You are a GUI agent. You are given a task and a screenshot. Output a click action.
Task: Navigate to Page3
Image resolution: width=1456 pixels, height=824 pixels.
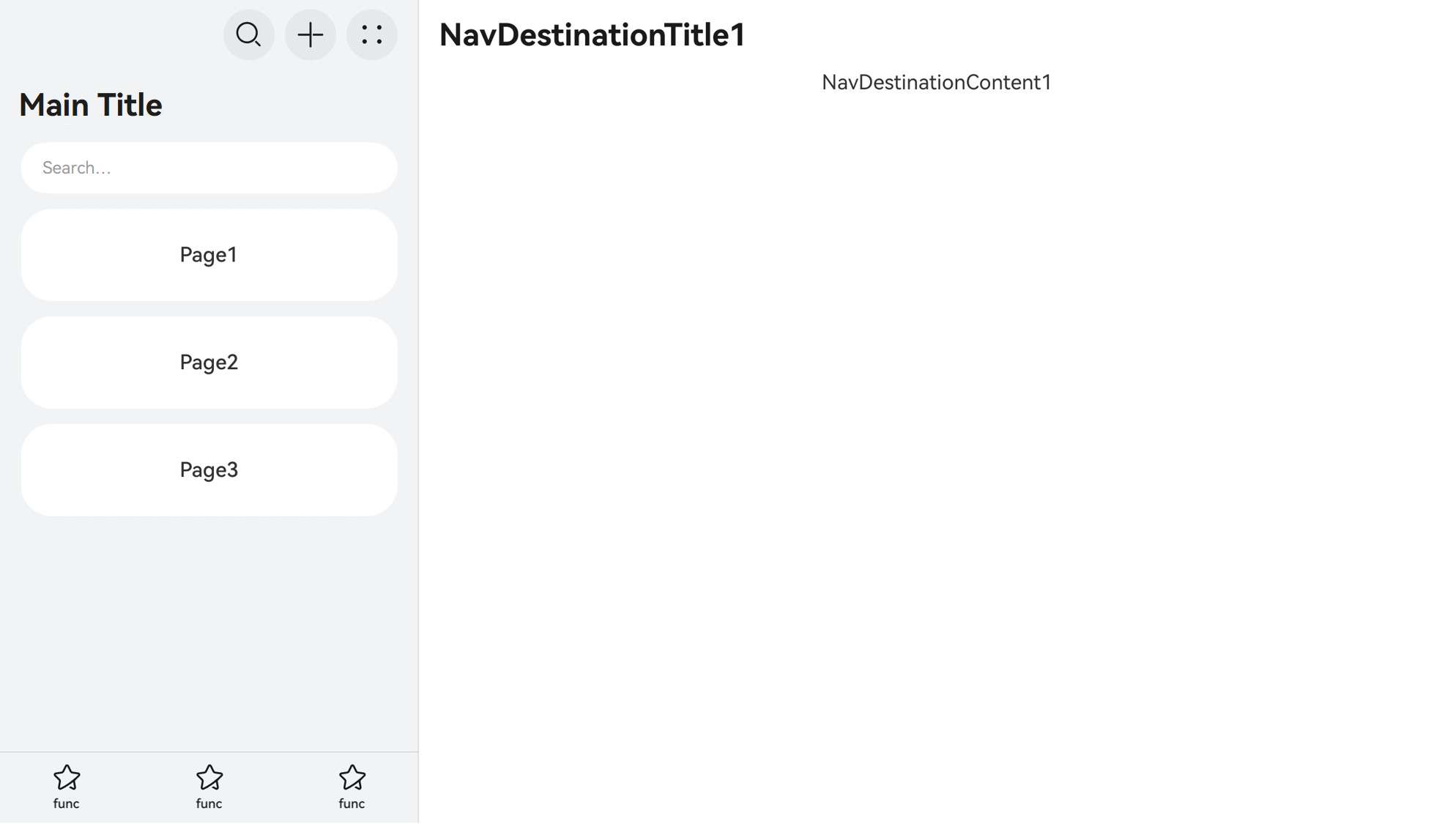(x=209, y=470)
